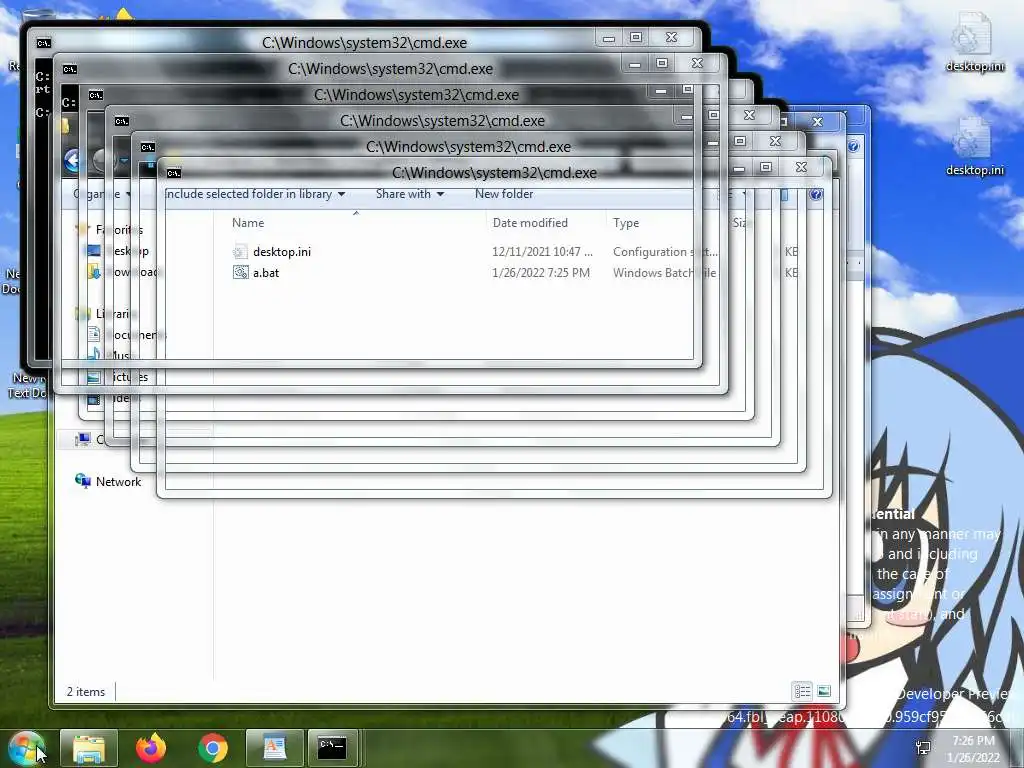
Task: Switch to the WordPad taskbar button
Action: point(274,748)
